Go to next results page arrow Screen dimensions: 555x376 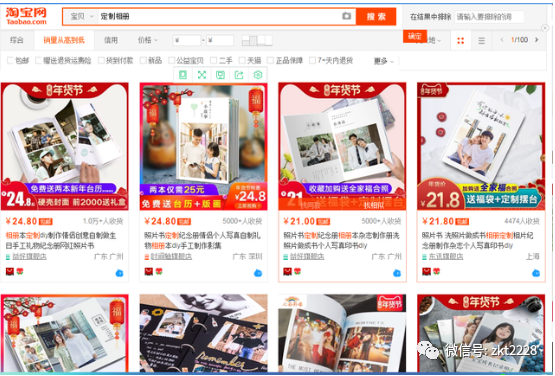pyautogui.click(x=537, y=40)
